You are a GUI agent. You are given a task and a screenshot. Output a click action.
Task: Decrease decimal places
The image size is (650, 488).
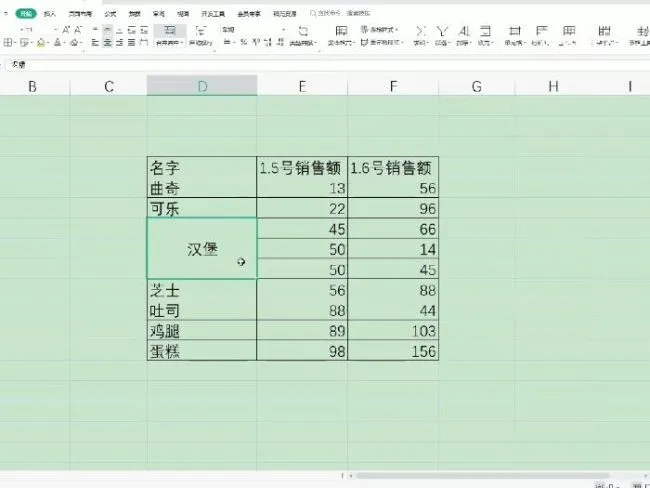pyautogui.click(x=281, y=42)
